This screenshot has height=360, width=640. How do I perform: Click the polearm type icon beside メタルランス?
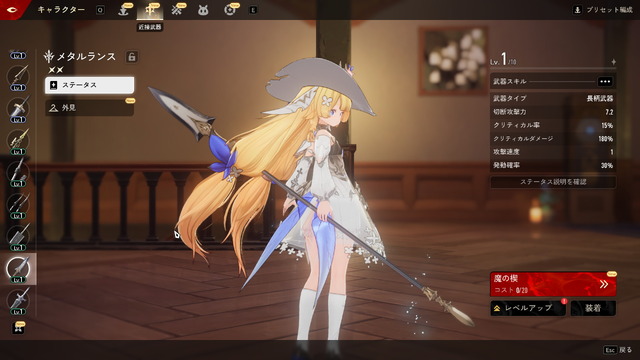point(49,56)
